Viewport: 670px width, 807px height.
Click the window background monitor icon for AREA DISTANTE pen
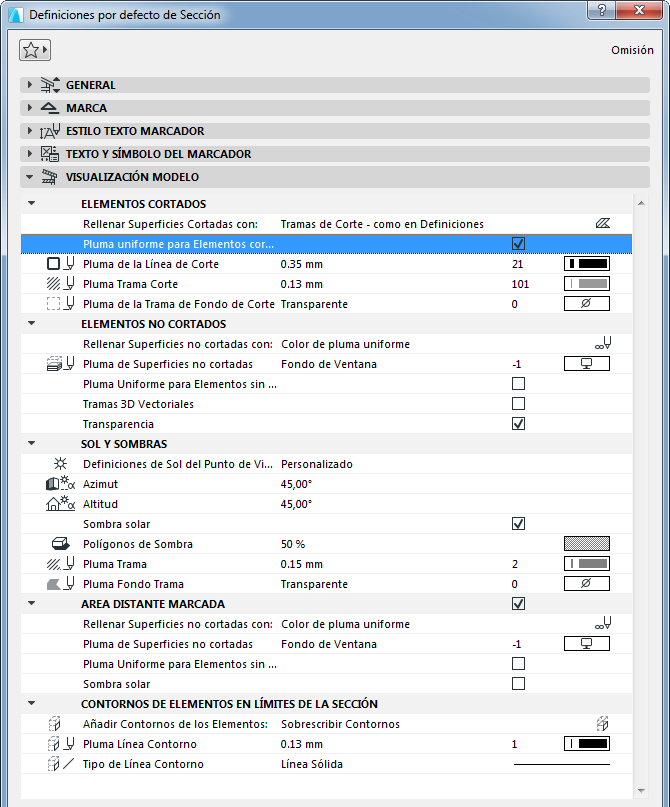coord(587,644)
